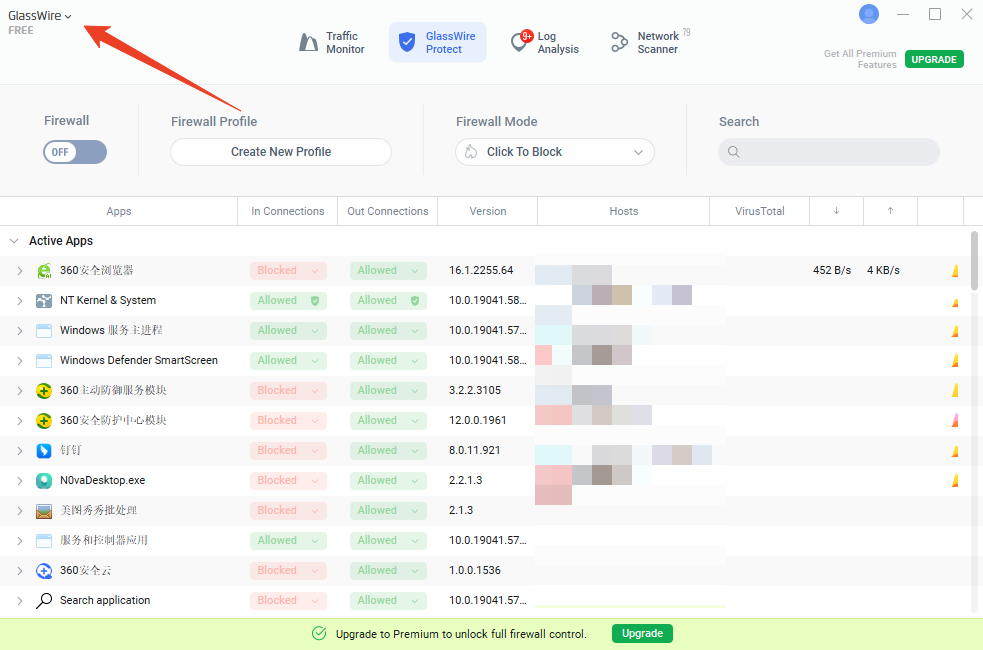This screenshot has height=650, width=983.
Task: Toggle Blocked in-connection for 360安全浏览器
Action: pyautogui.click(x=288, y=271)
